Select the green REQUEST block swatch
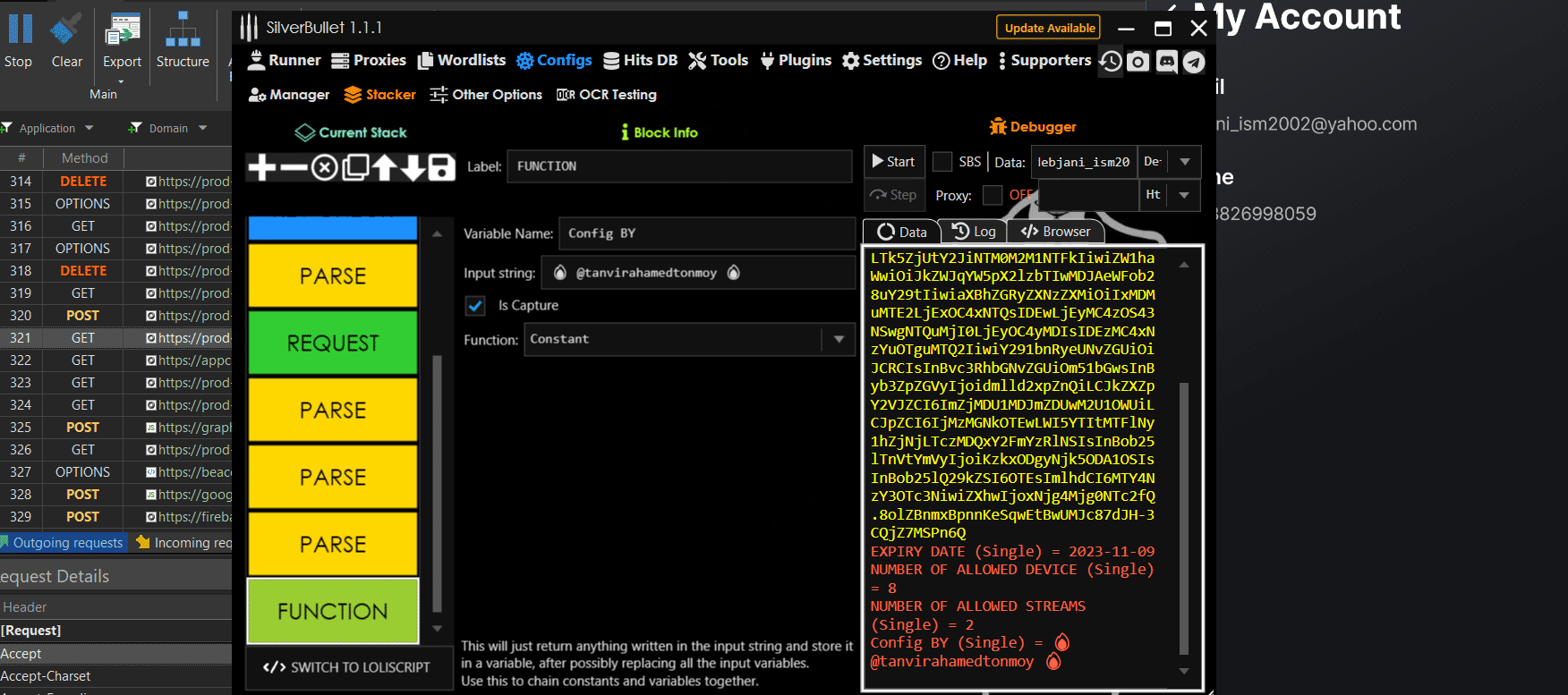1568x695 pixels. point(333,343)
